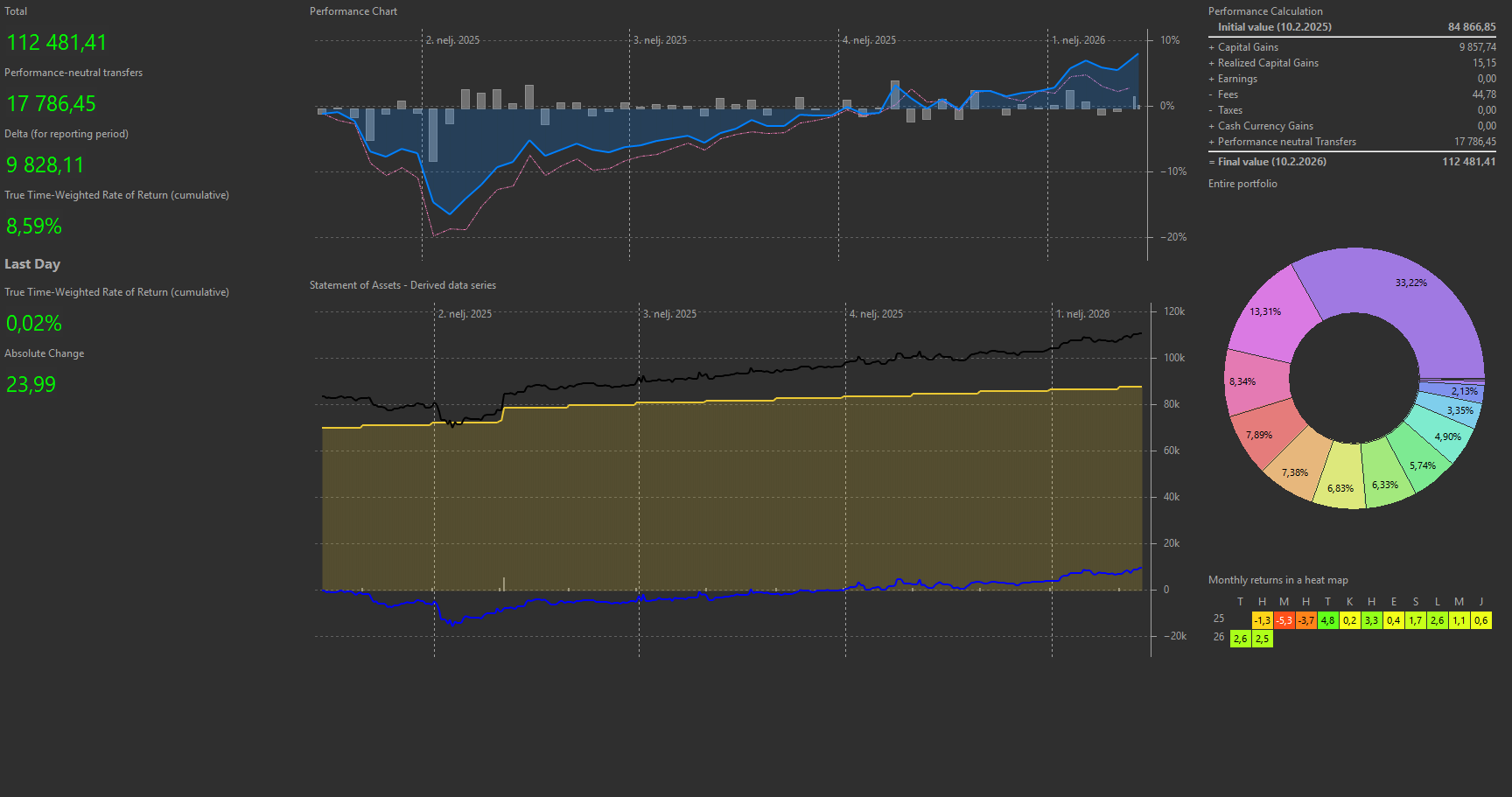Image resolution: width=1512 pixels, height=797 pixels.
Task: Click the Performance Chart widget title
Action: [x=353, y=11]
